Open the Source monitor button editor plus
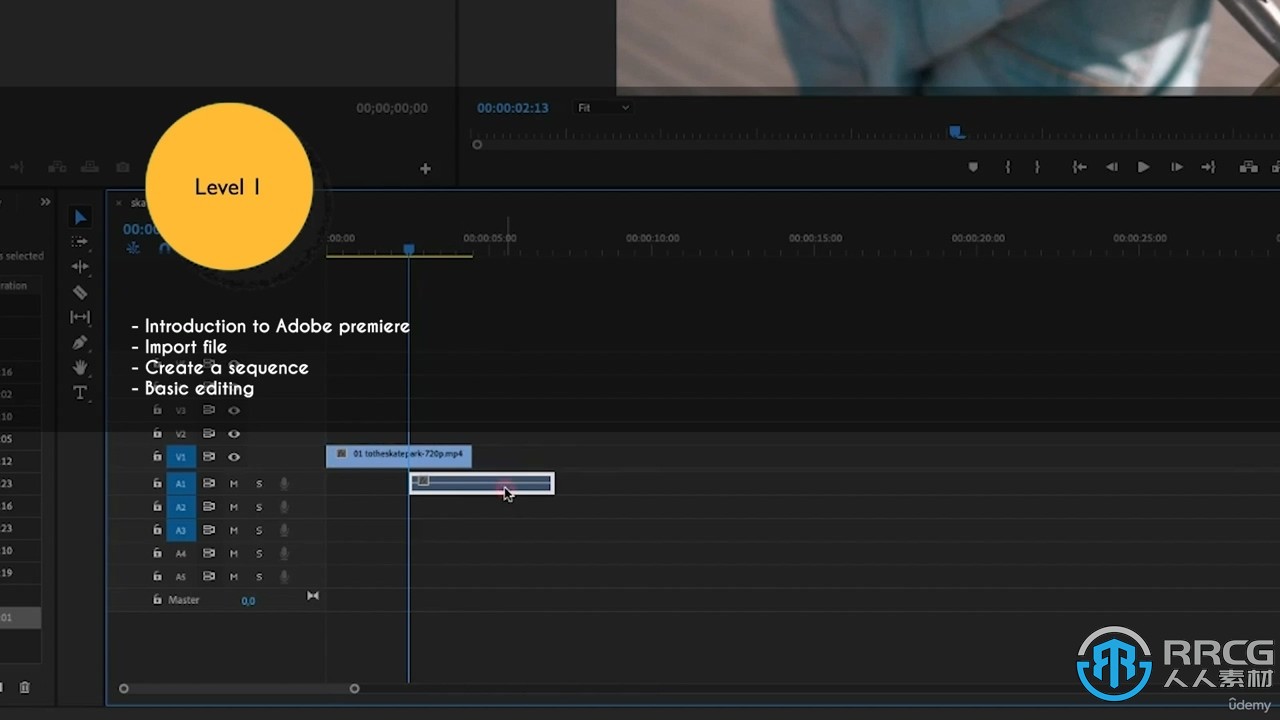The image size is (1280, 720). click(425, 169)
